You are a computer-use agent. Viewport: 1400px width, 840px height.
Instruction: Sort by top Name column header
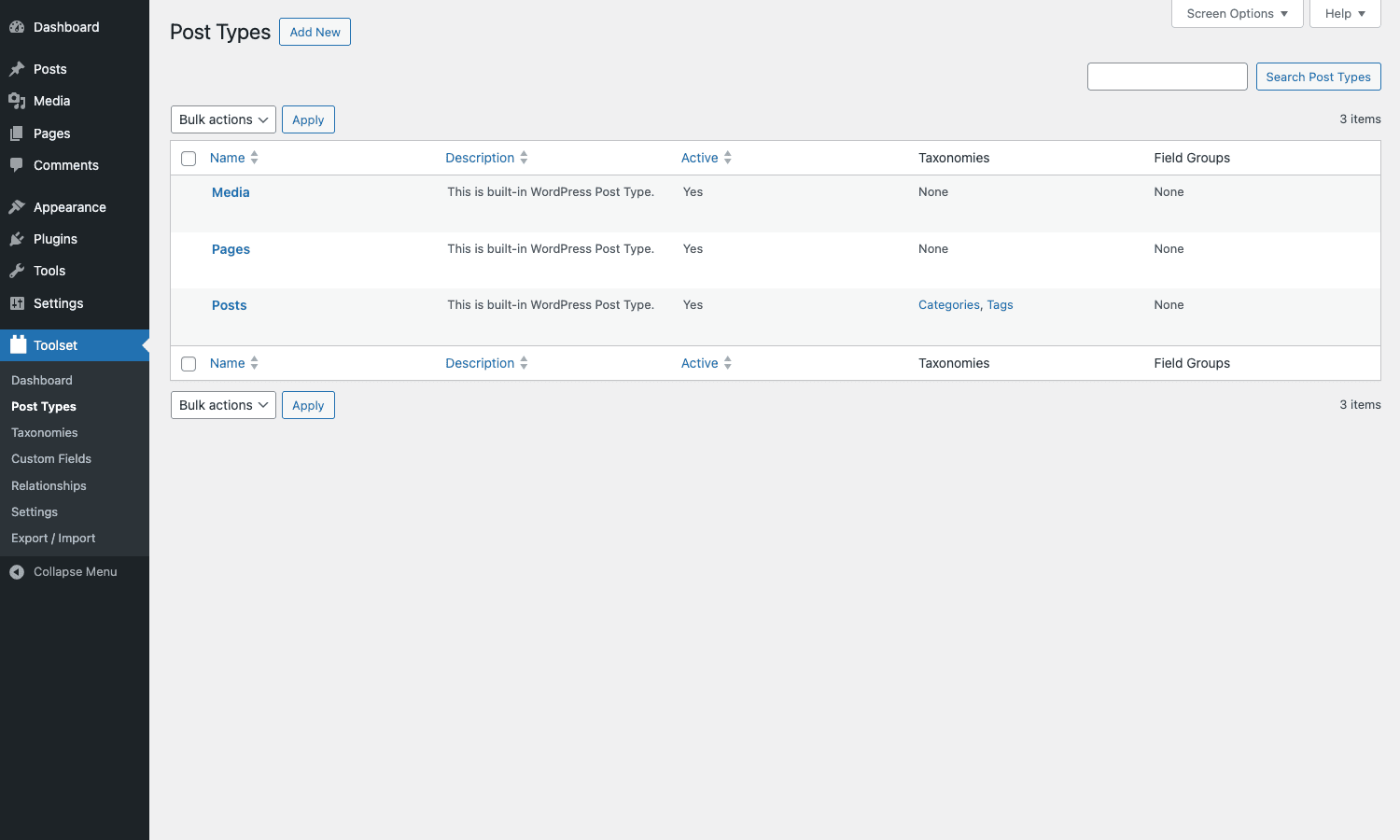point(227,158)
